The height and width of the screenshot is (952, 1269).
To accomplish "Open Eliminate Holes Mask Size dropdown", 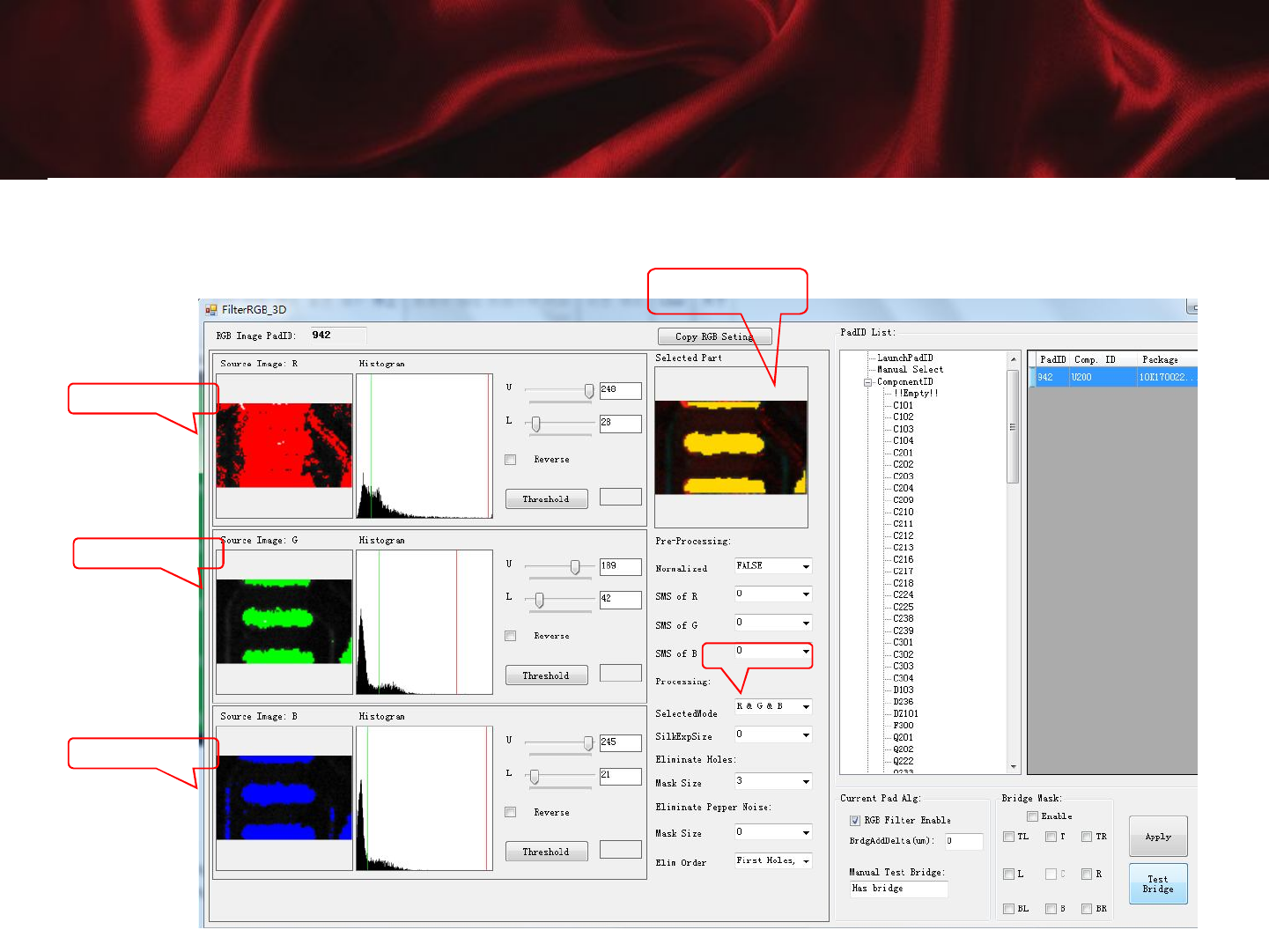I will [x=773, y=781].
